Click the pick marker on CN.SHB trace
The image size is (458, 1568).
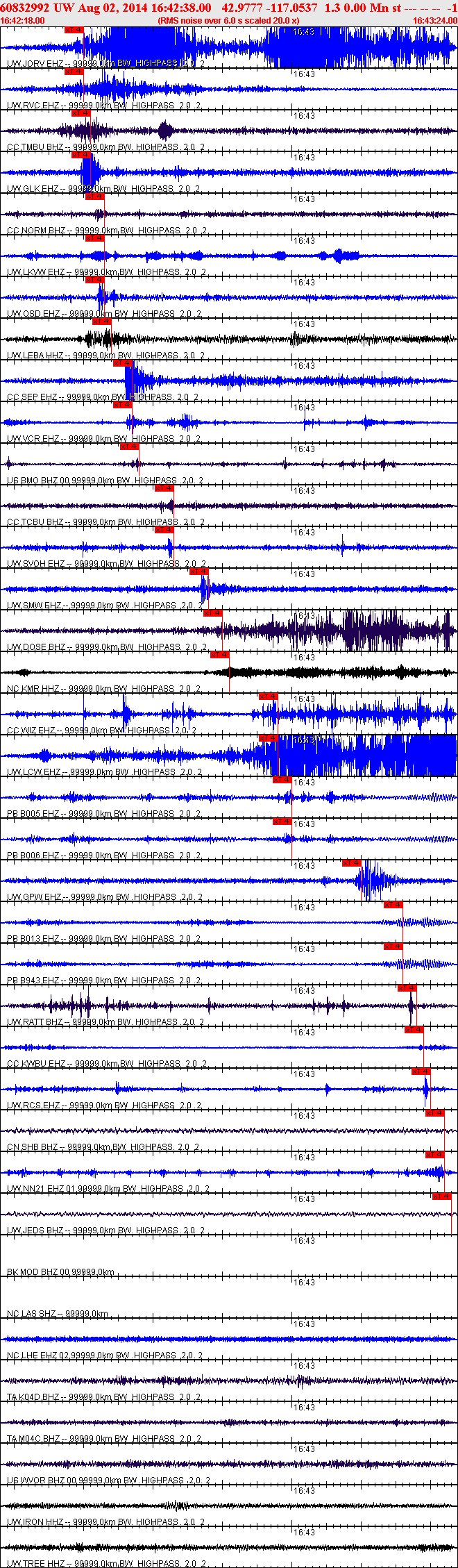[434, 1113]
